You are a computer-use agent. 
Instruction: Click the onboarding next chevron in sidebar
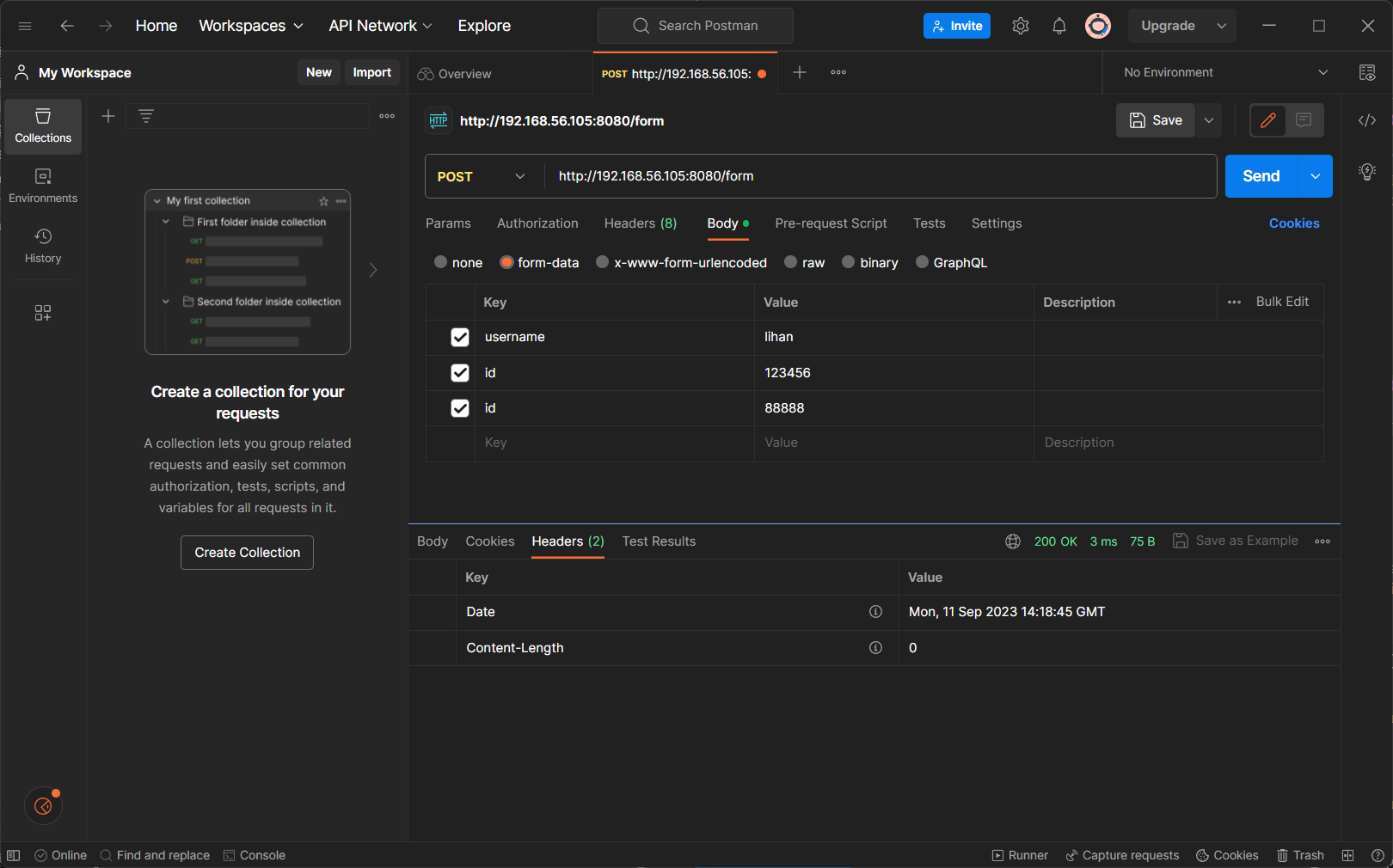tap(373, 270)
